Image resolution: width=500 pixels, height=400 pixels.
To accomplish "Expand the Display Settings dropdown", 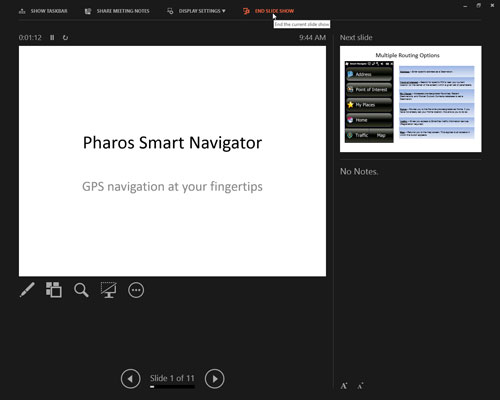I will 196,11.
